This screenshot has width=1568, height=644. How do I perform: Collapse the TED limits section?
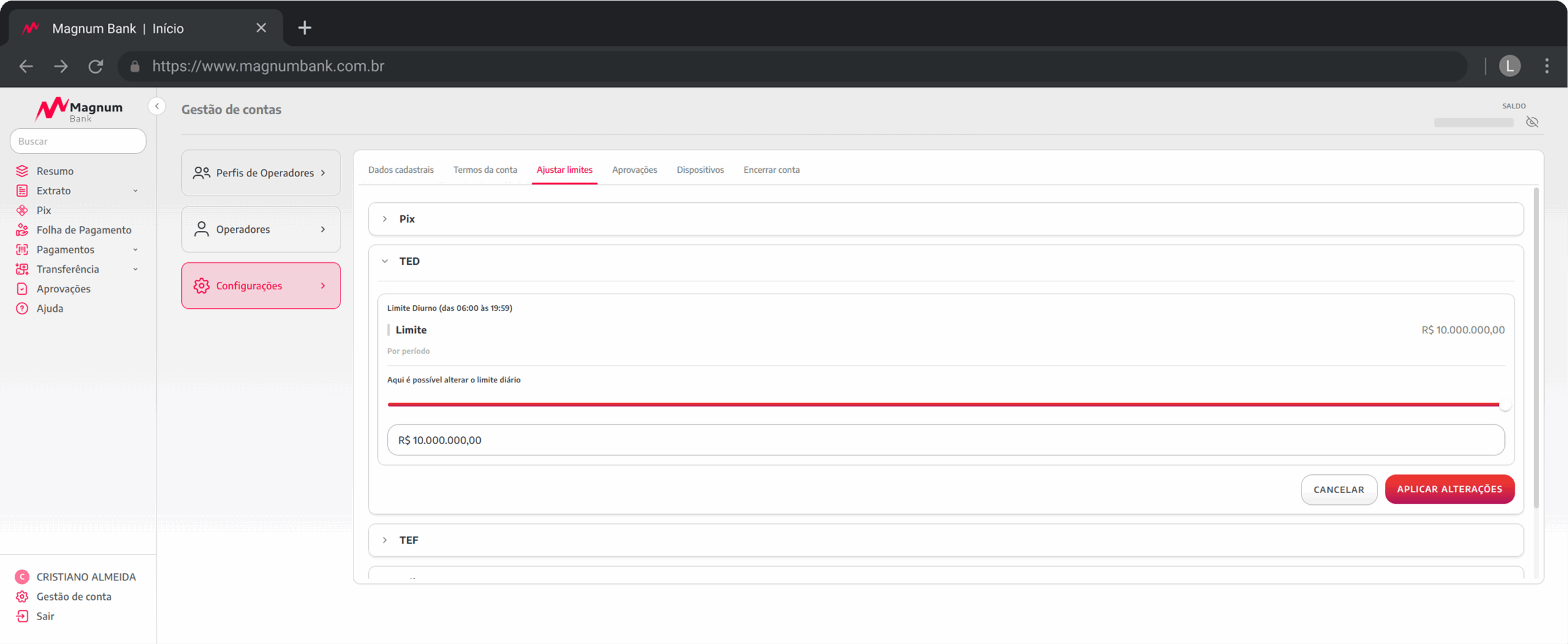coord(385,261)
